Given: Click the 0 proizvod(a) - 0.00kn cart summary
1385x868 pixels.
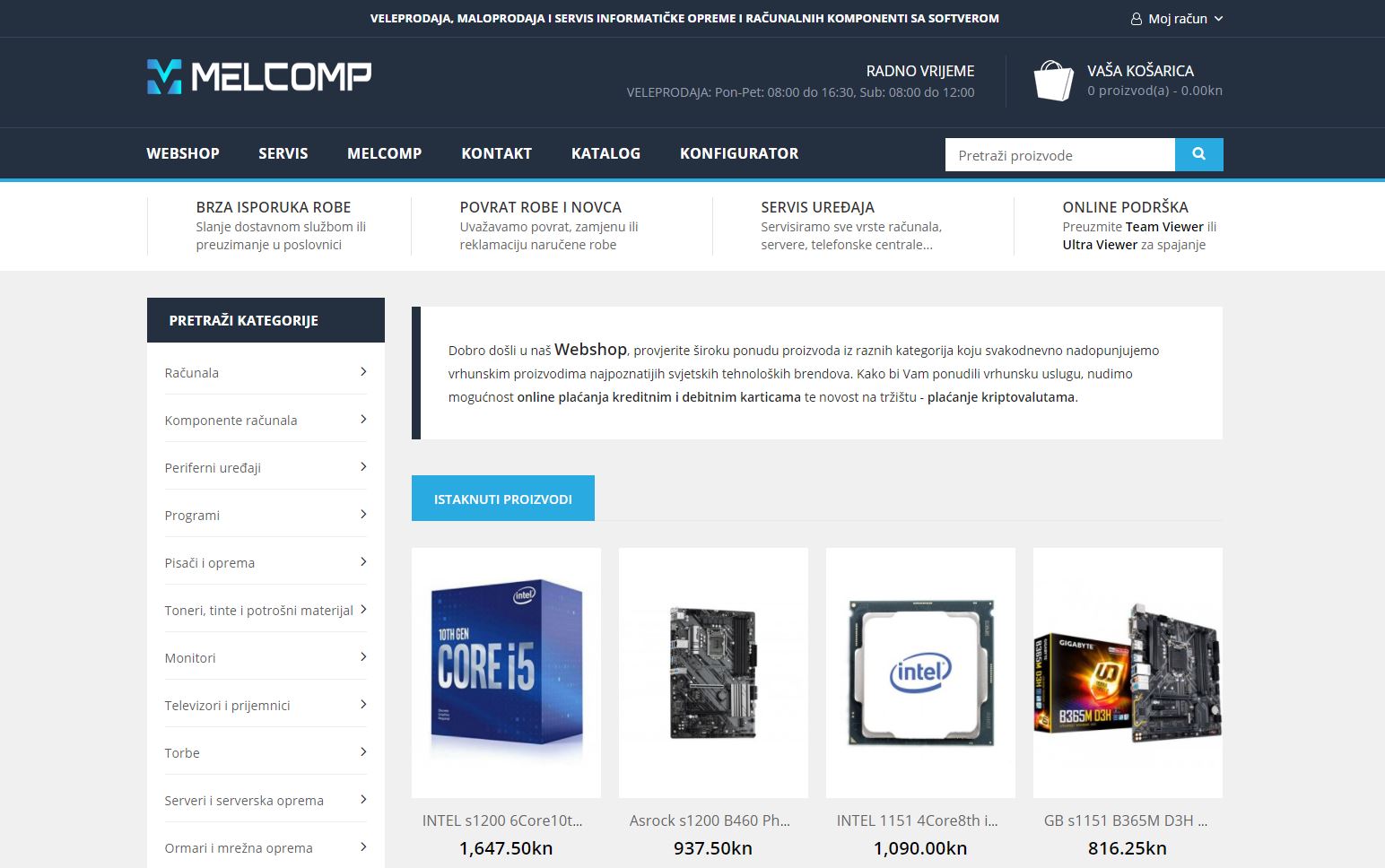Looking at the screenshot, I should (x=1154, y=91).
